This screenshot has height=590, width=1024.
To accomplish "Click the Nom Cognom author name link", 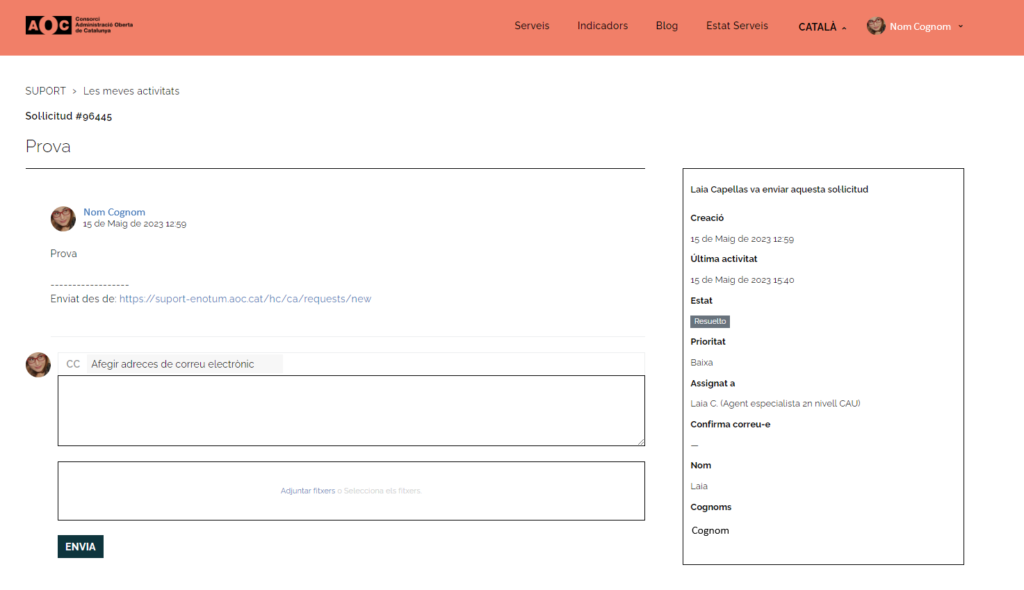I will tap(114, 212).
